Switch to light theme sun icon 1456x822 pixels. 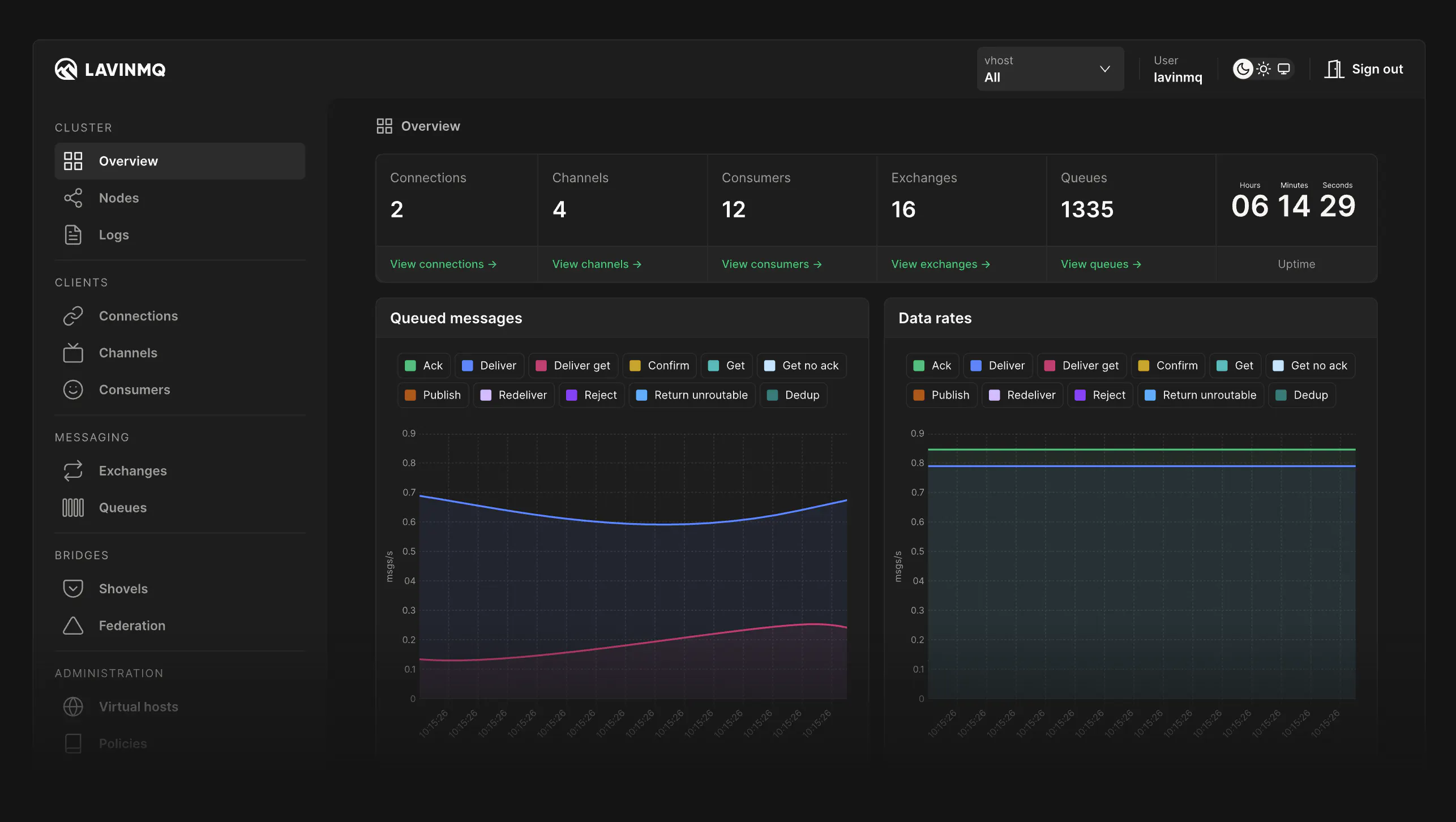click(x=1264, y=69)
